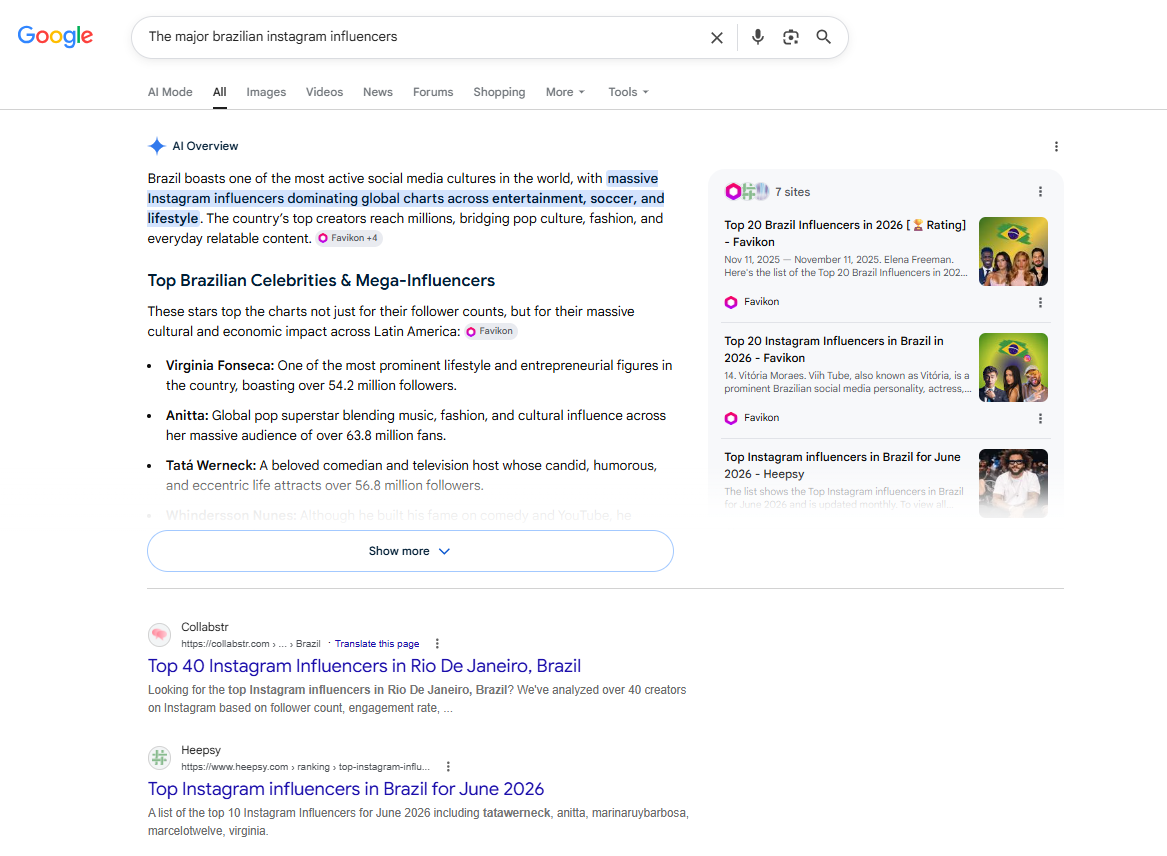
Task: Switch to News tab
Action: coord(377,92)
